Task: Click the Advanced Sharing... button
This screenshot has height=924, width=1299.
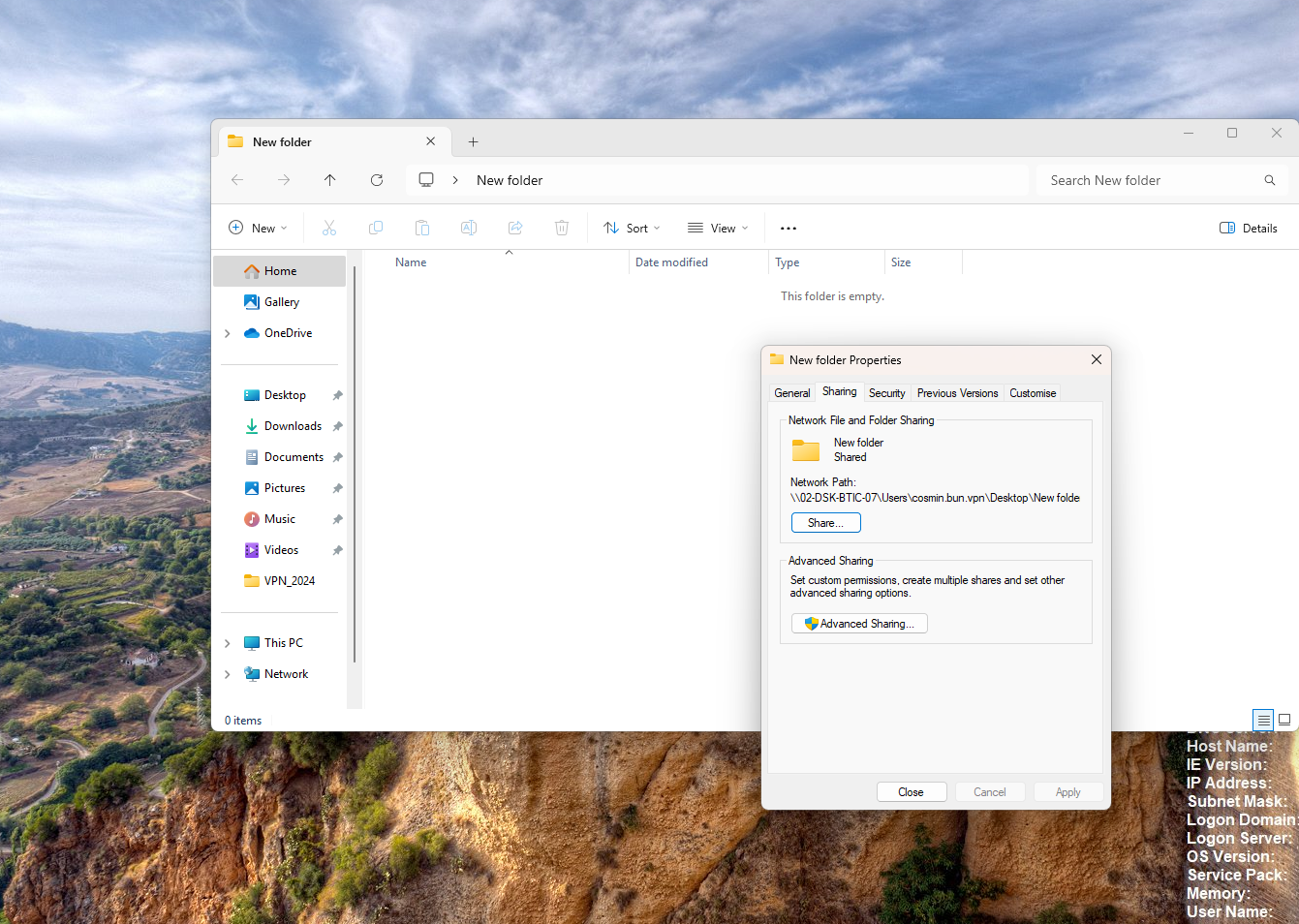Action: point(859,624)
